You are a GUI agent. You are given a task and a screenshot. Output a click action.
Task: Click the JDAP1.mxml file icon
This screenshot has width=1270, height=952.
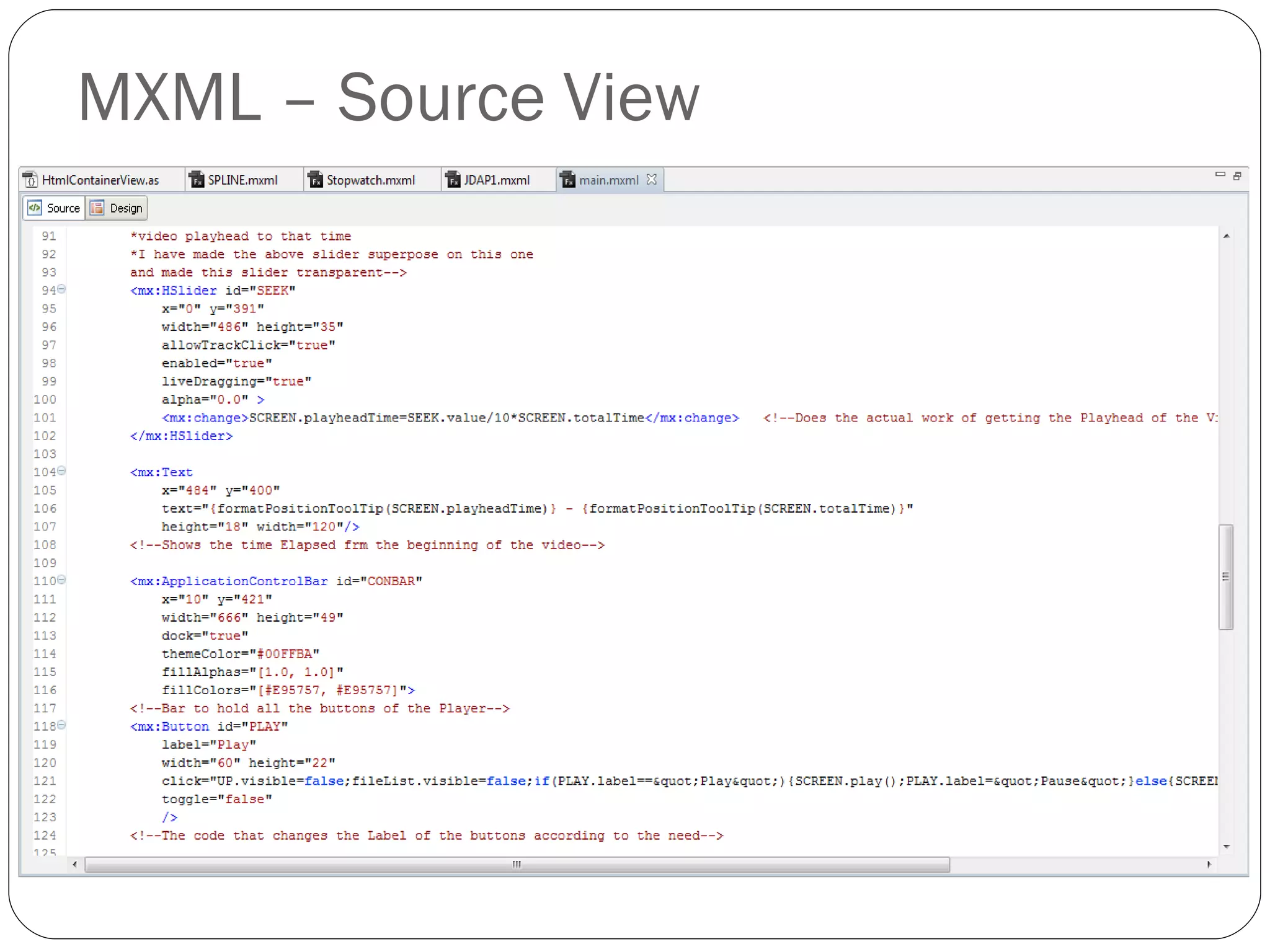pos(453,180)
